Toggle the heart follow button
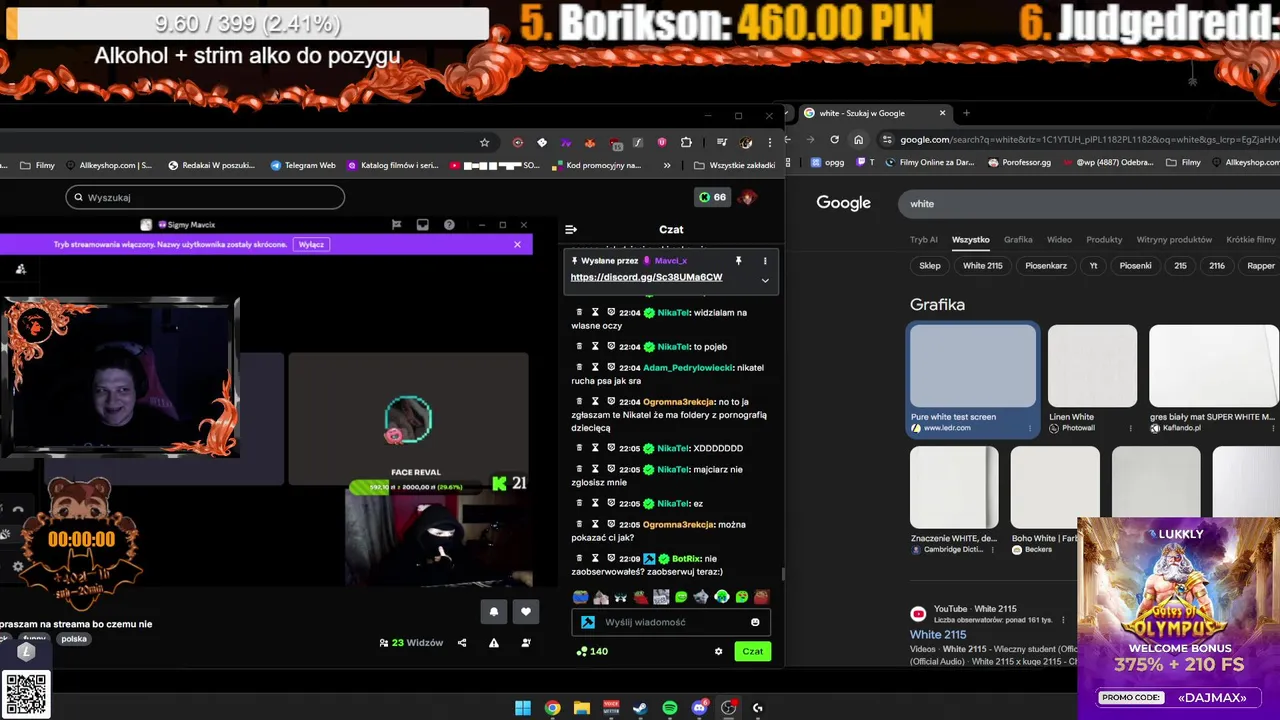 coord(526,611)
